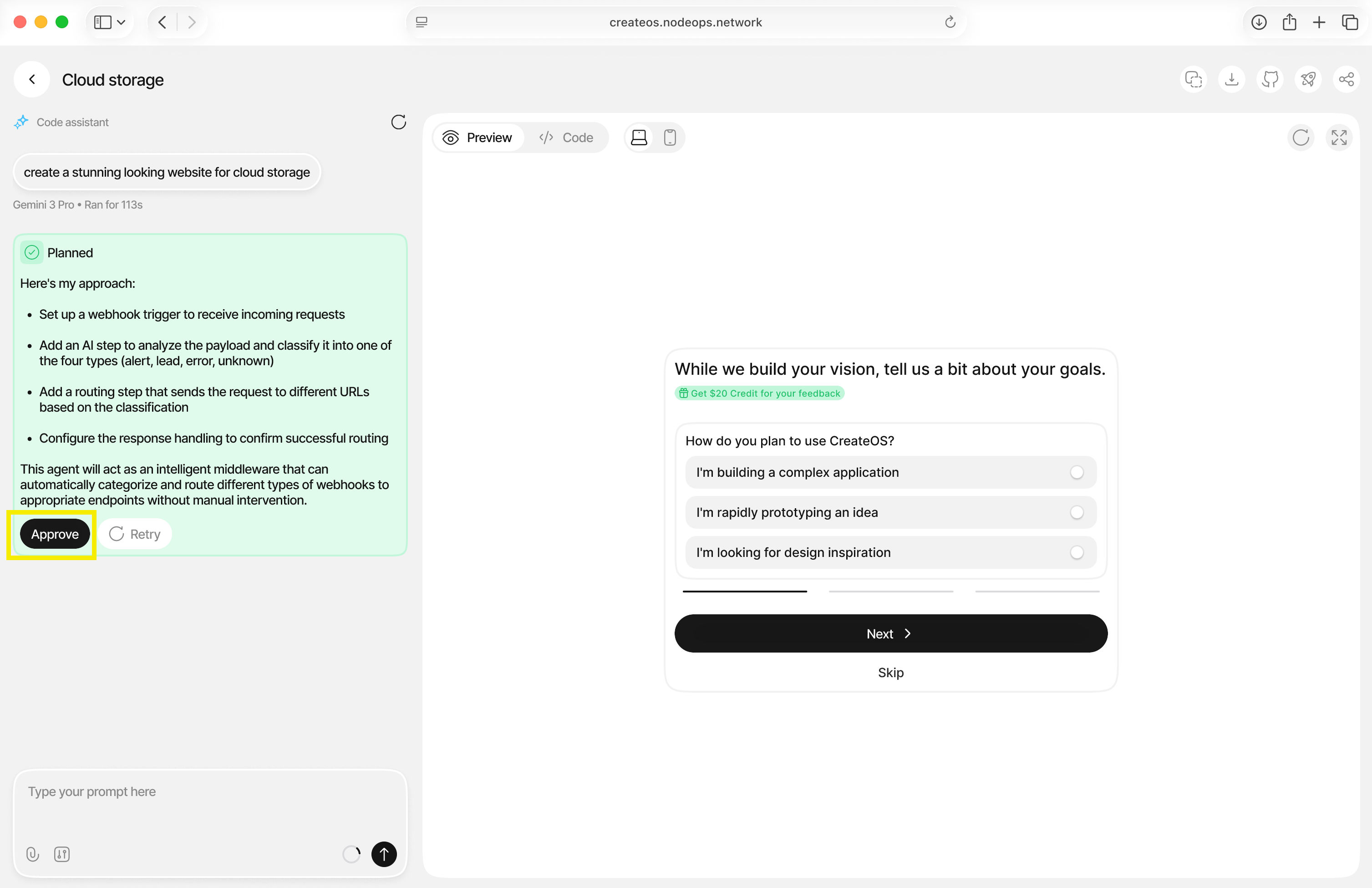Click the attach file paperclip icon
The height and width of the screenshot is (888, 1372).
(33, 854)
